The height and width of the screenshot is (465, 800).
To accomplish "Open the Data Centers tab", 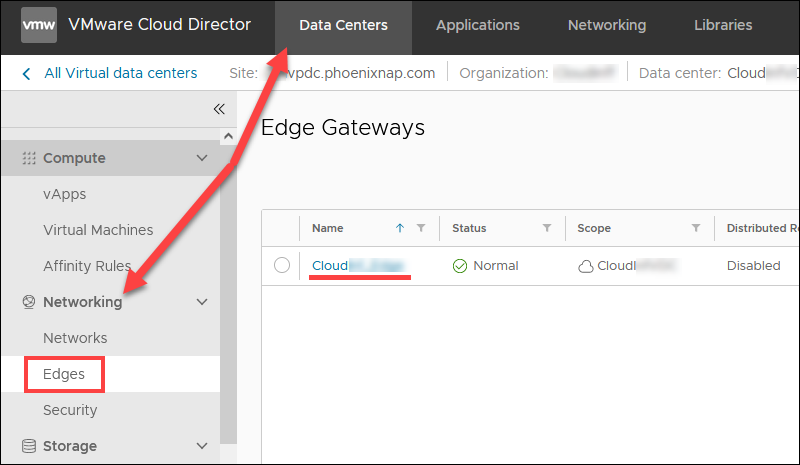I will click(x=343, y=26).
